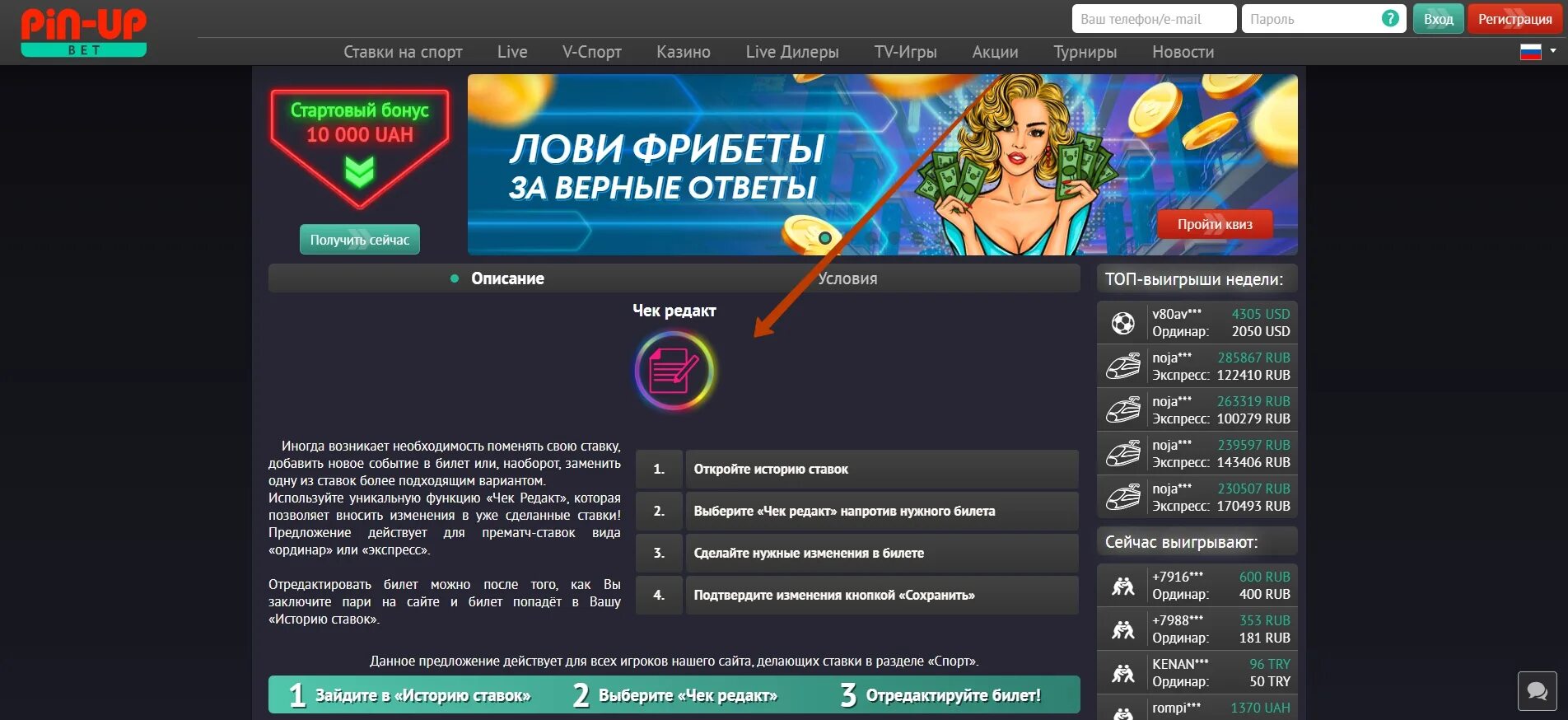Click the Вход login button

(x=1438, y=19)
